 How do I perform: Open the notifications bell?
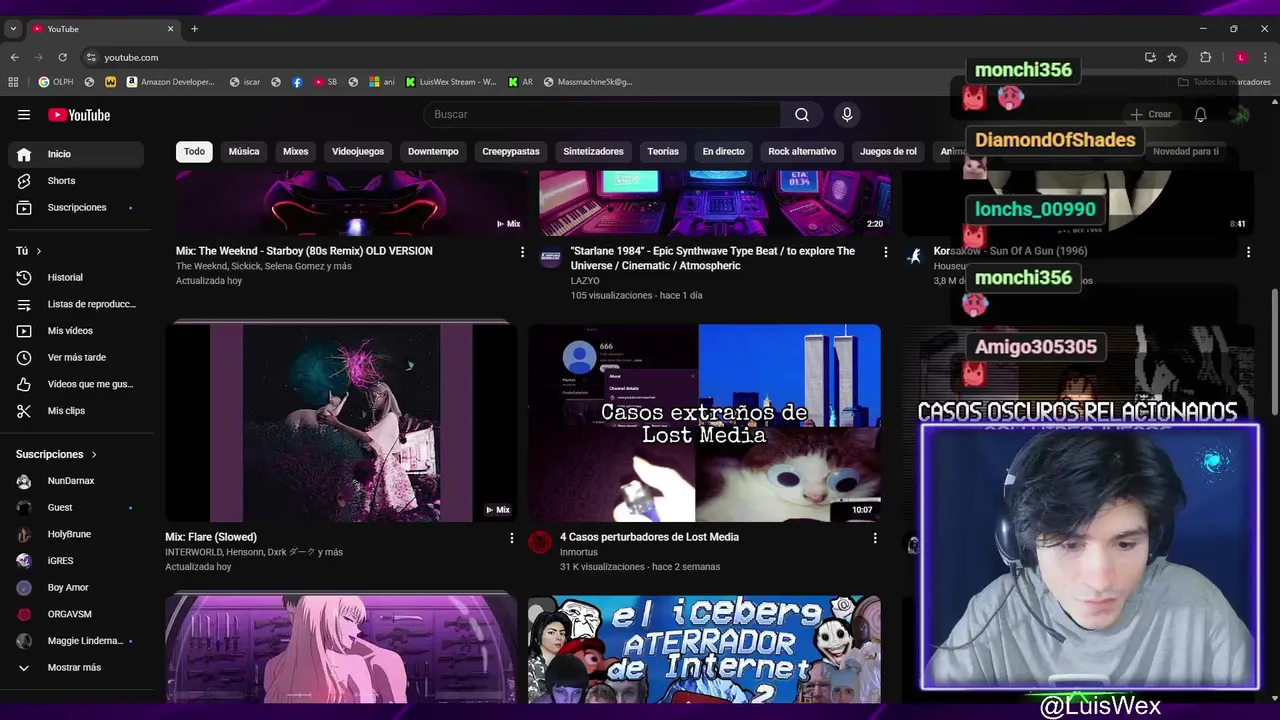tap(1200, 115)
